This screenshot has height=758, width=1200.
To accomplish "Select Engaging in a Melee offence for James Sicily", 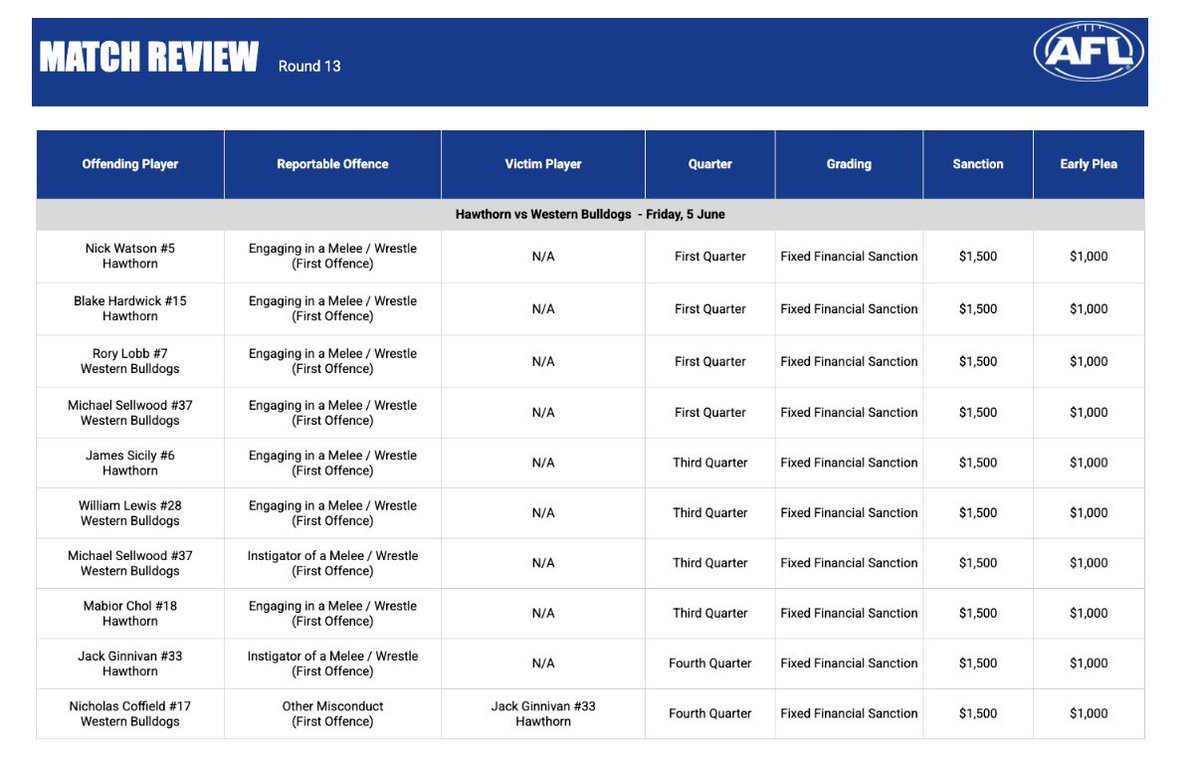I will click(333, 463).
